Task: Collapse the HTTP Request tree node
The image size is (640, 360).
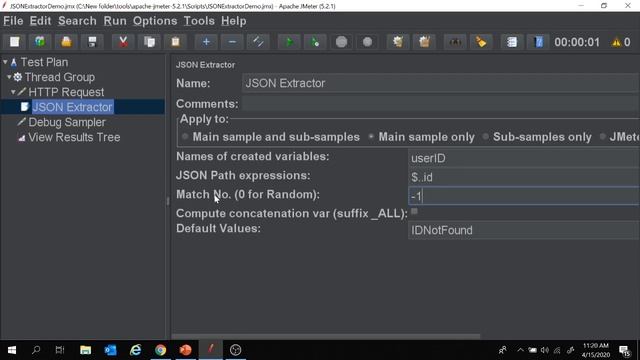Action: point(13,92)
